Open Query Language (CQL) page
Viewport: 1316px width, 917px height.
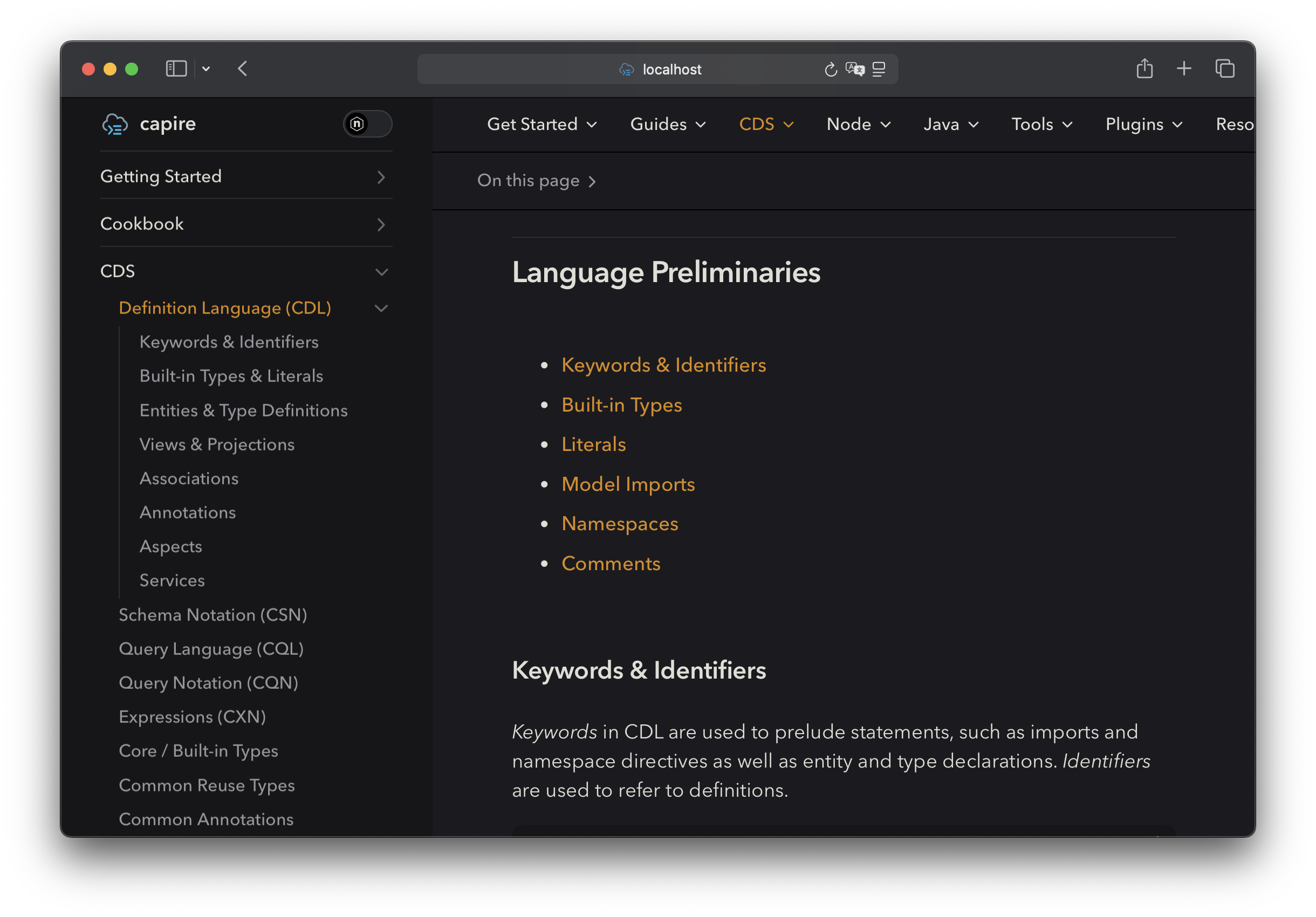coord(211,649)
